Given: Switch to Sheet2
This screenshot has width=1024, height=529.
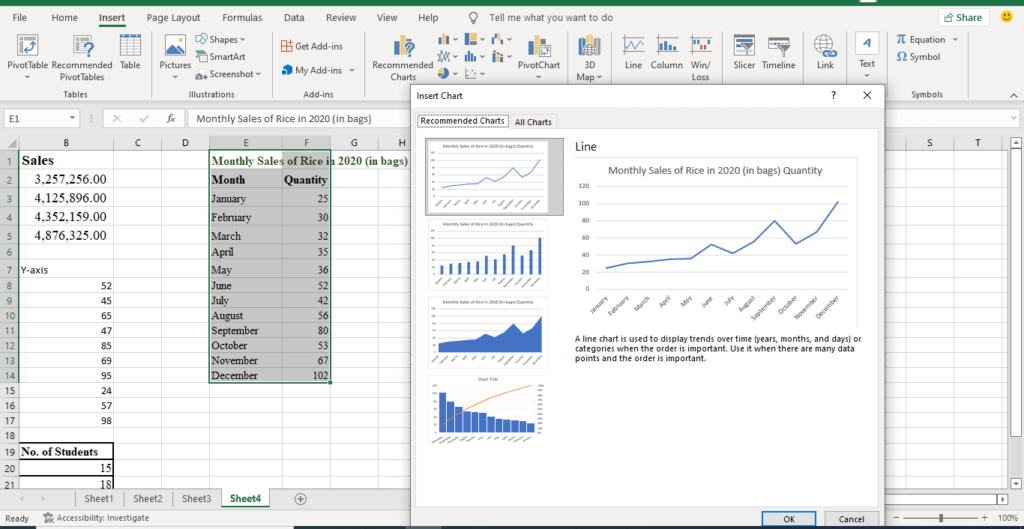Looking at the screenshot, I should point(148,498).
